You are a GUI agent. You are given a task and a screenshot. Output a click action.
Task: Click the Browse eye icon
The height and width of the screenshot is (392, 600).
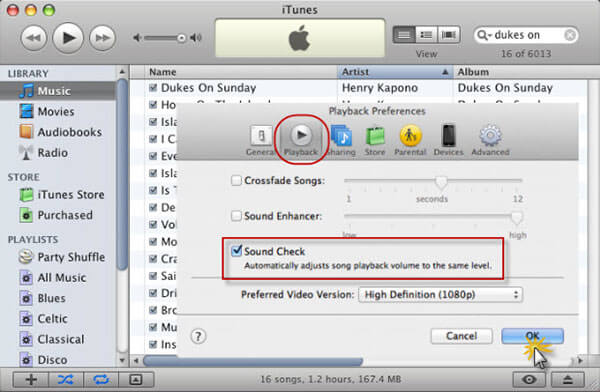click(530, 380)
